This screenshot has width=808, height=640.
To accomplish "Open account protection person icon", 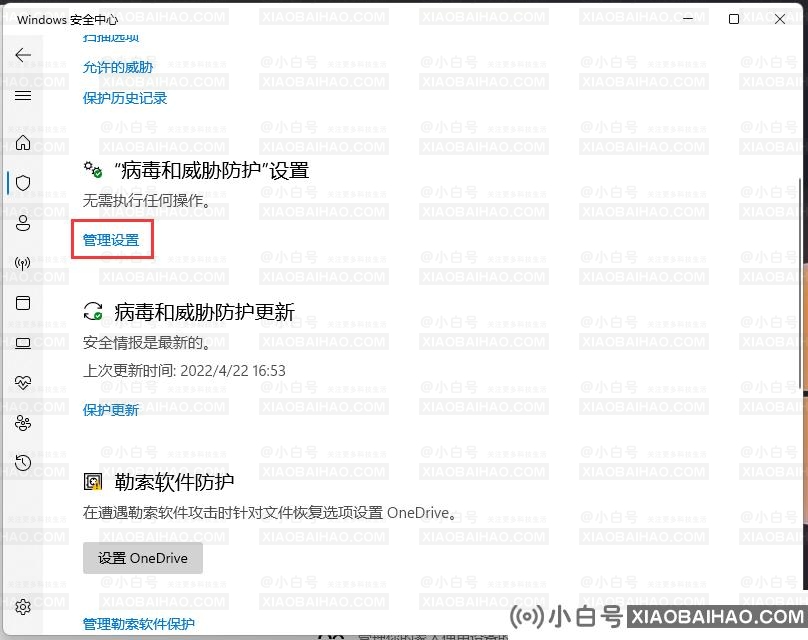I will point(23,223).
